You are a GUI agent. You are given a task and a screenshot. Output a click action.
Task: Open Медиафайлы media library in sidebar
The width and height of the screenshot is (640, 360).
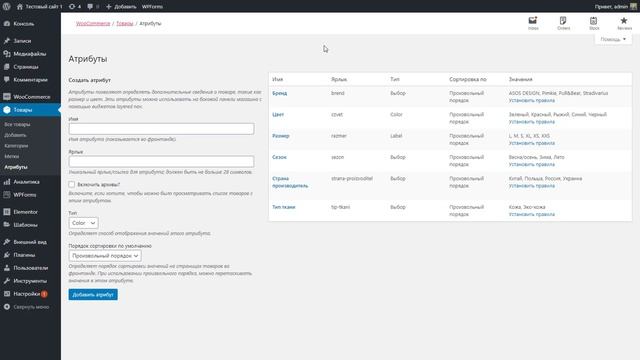30,54
